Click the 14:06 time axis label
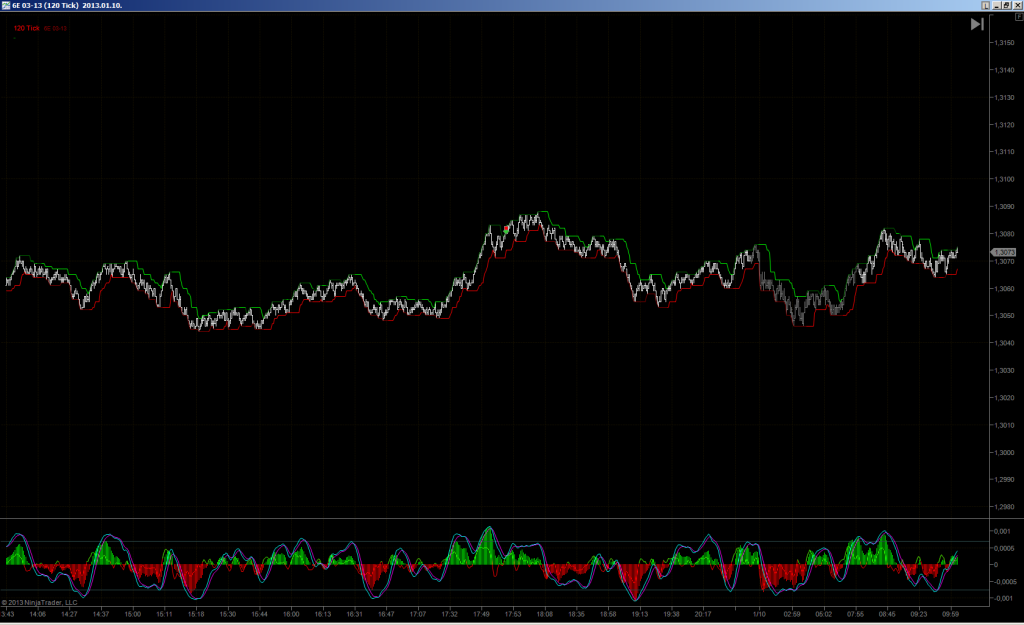Screen dimensions: 1024x625 point(38,614)
